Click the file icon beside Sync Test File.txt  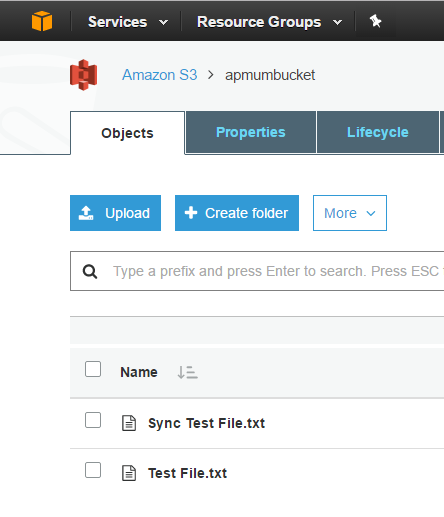coord(129,423)
